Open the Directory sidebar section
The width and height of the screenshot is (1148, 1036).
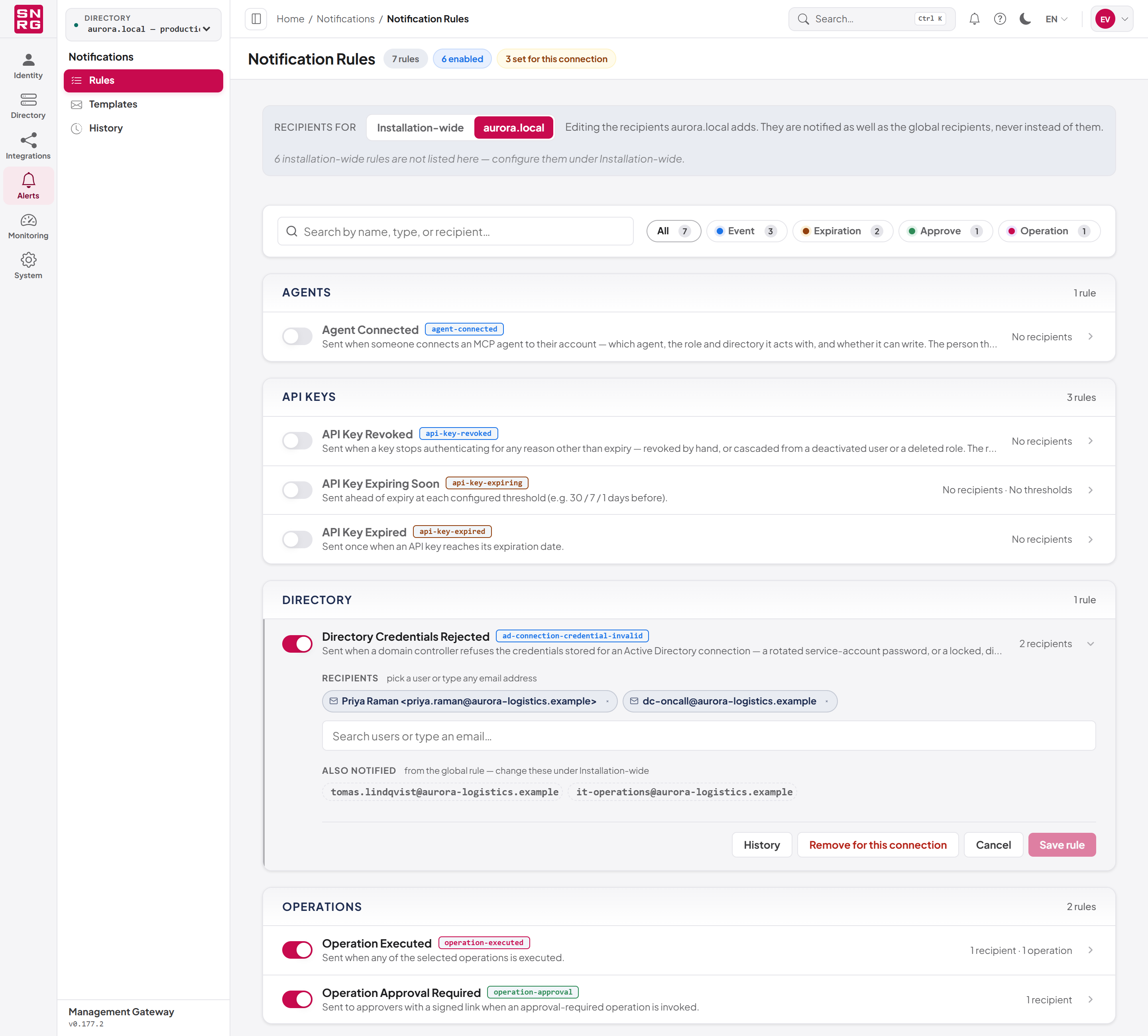pos(28,106)
